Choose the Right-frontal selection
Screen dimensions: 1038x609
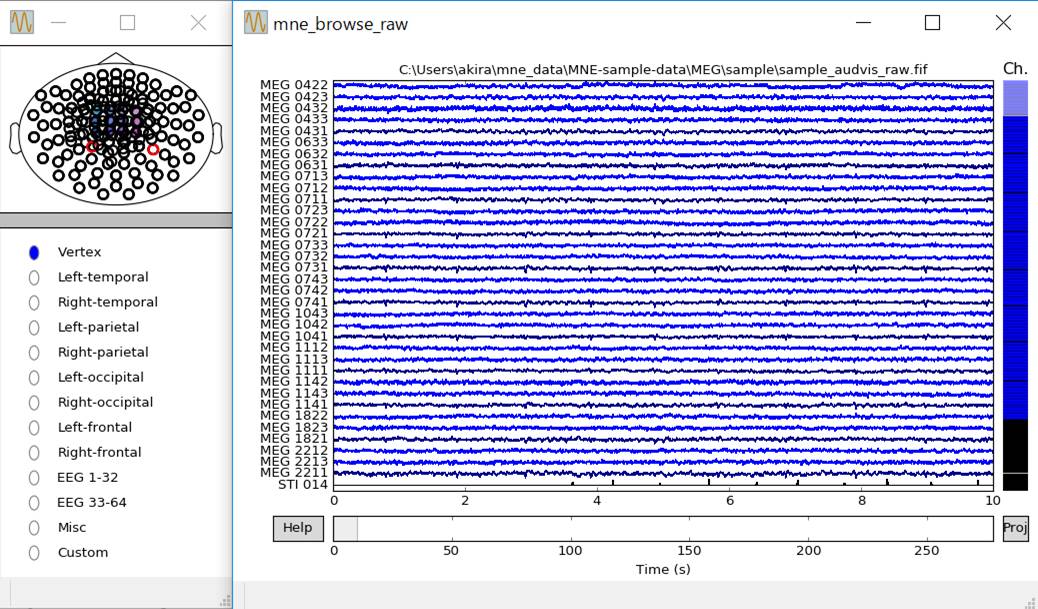coord(34,453)
